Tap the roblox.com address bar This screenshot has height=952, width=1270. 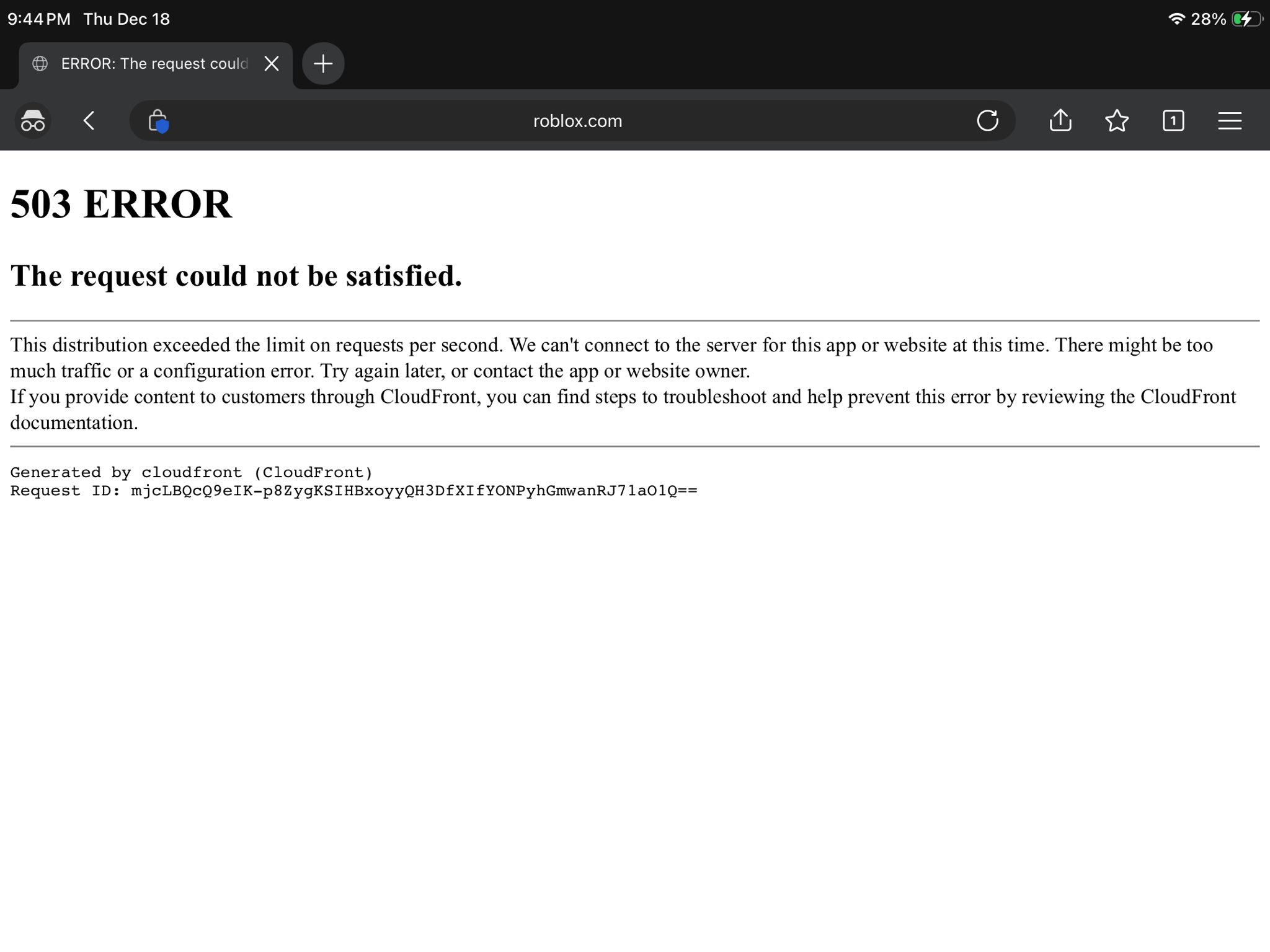pos(577,121)
